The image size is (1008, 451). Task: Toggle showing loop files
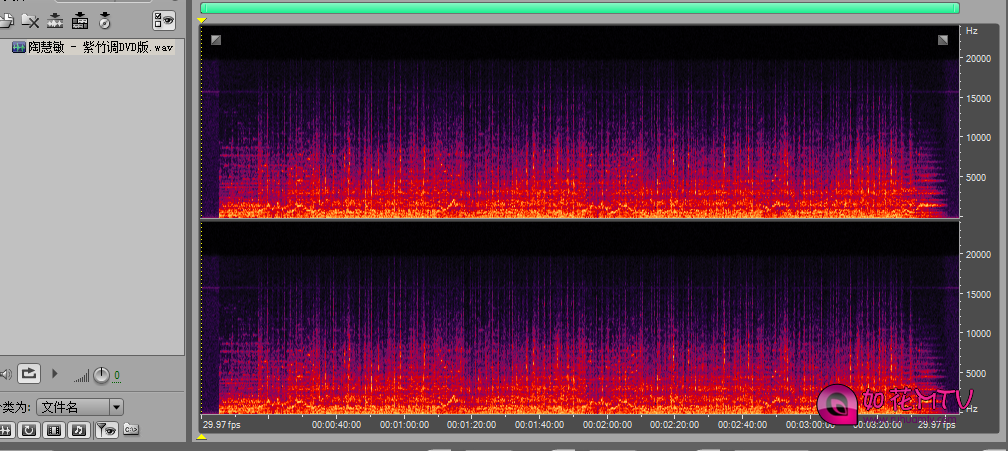coord(29,430)
